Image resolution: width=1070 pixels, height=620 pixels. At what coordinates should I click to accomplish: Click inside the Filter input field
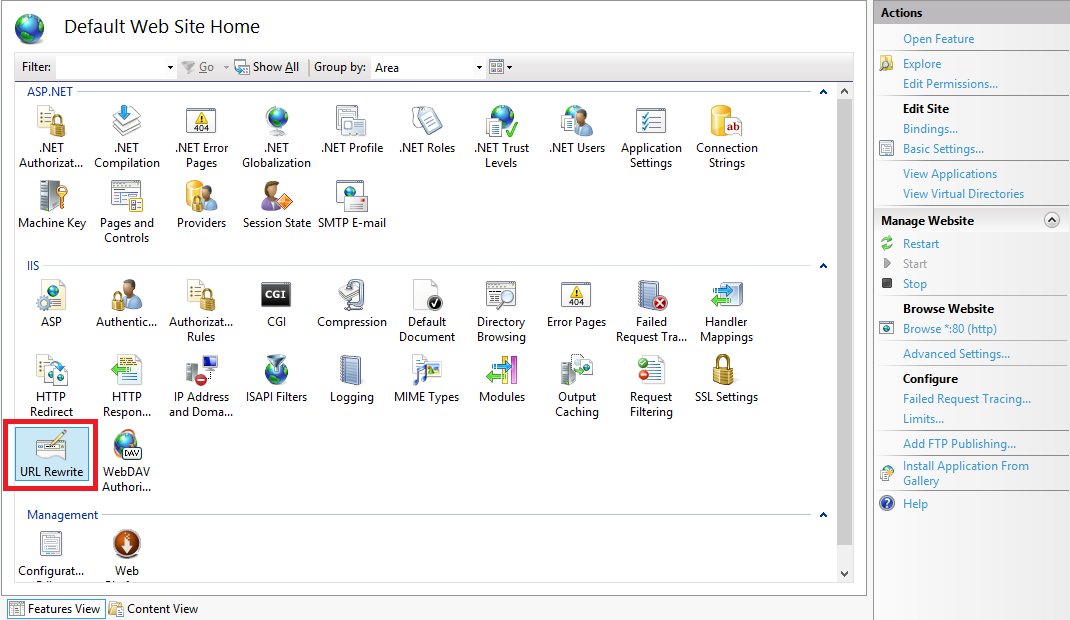[x=110, y=67]
